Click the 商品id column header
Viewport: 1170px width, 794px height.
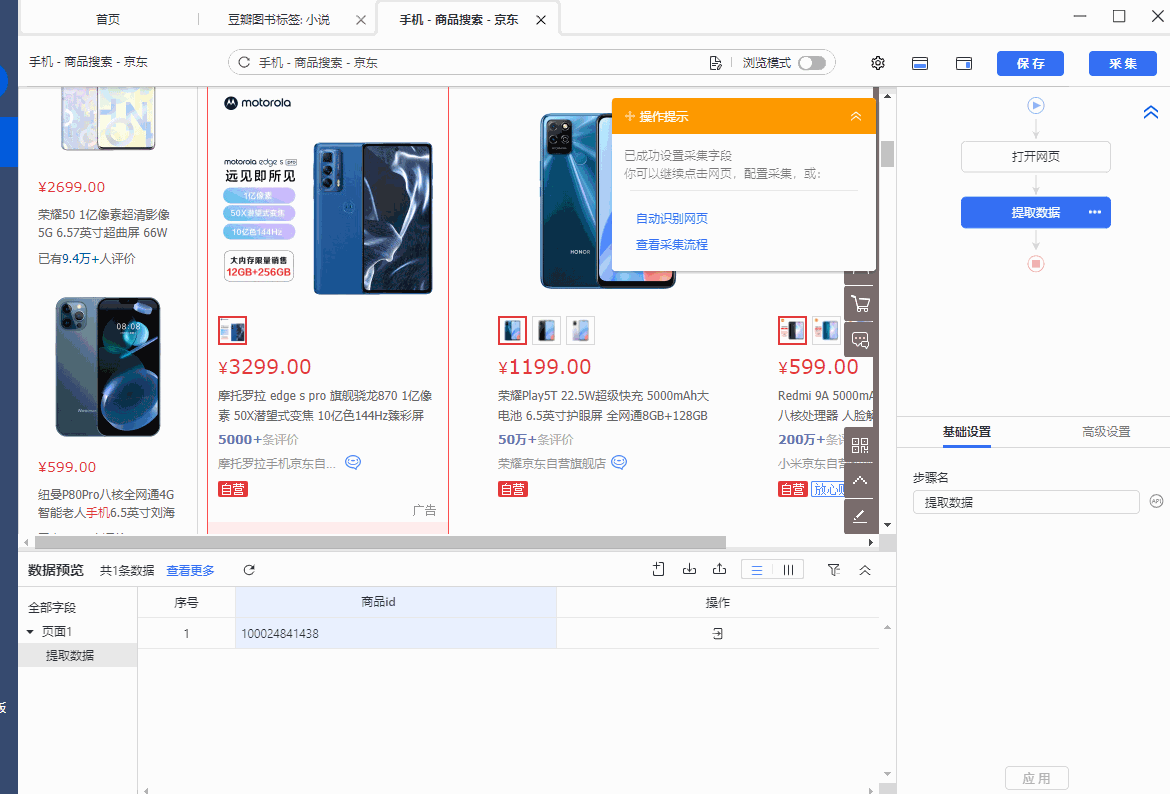tap(395, 602)
